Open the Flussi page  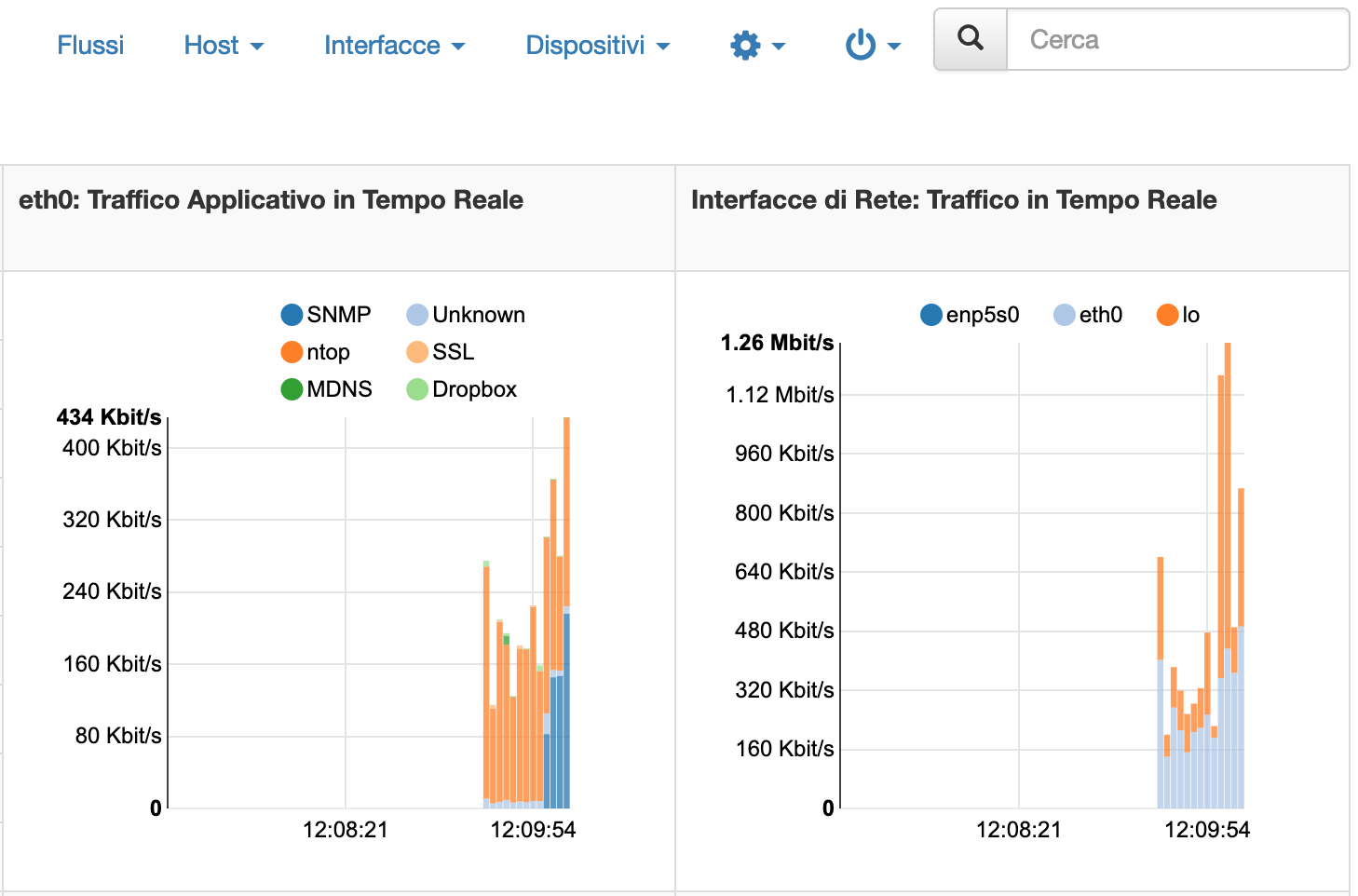(90, 45)
